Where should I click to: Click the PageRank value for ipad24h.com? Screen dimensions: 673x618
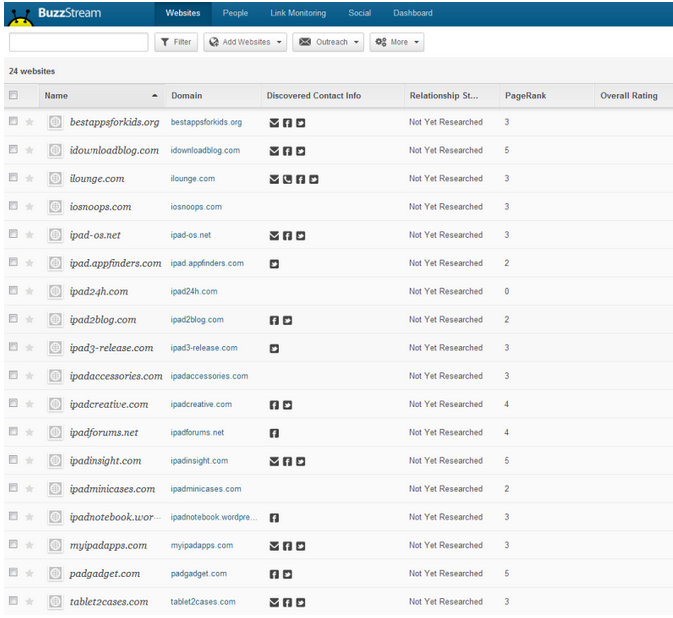click(x=507, y=291)
